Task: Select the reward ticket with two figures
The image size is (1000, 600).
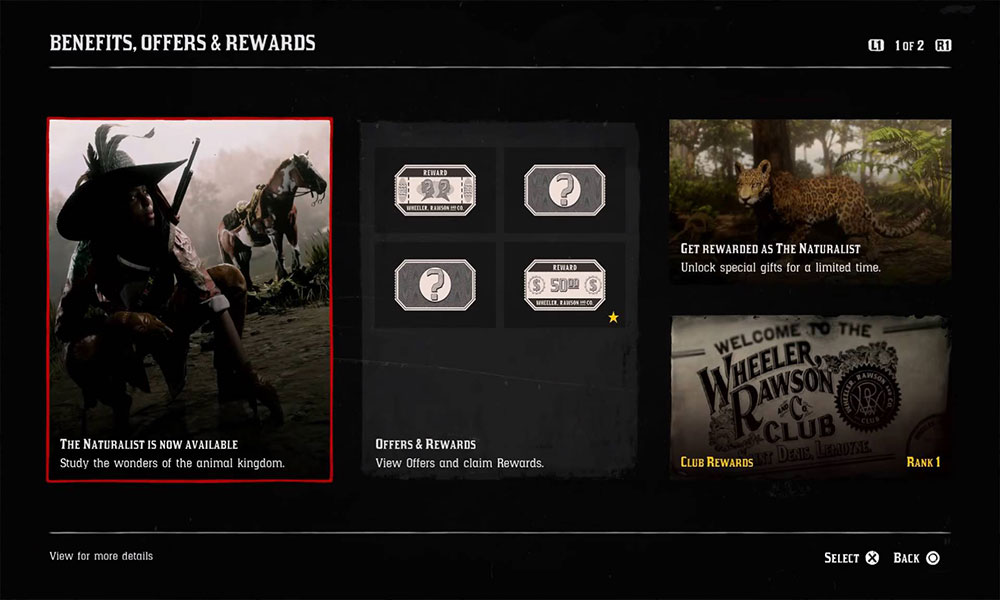Action: pos(435,190)
